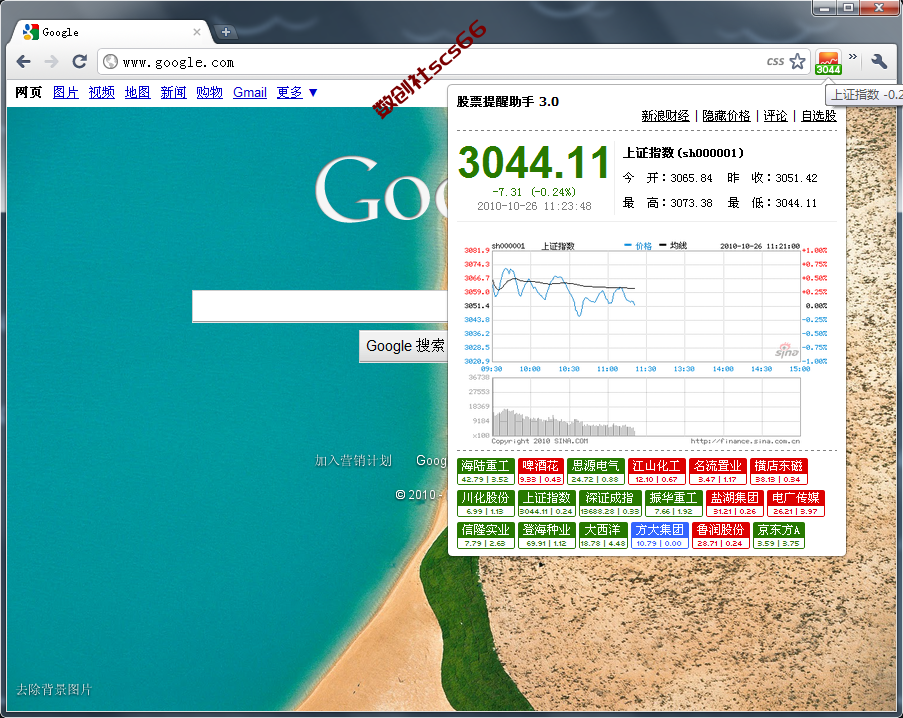Screen dimensions: 903x718
Task: Select the 思源电气 stock tile
Action: [x=595, y=471]
